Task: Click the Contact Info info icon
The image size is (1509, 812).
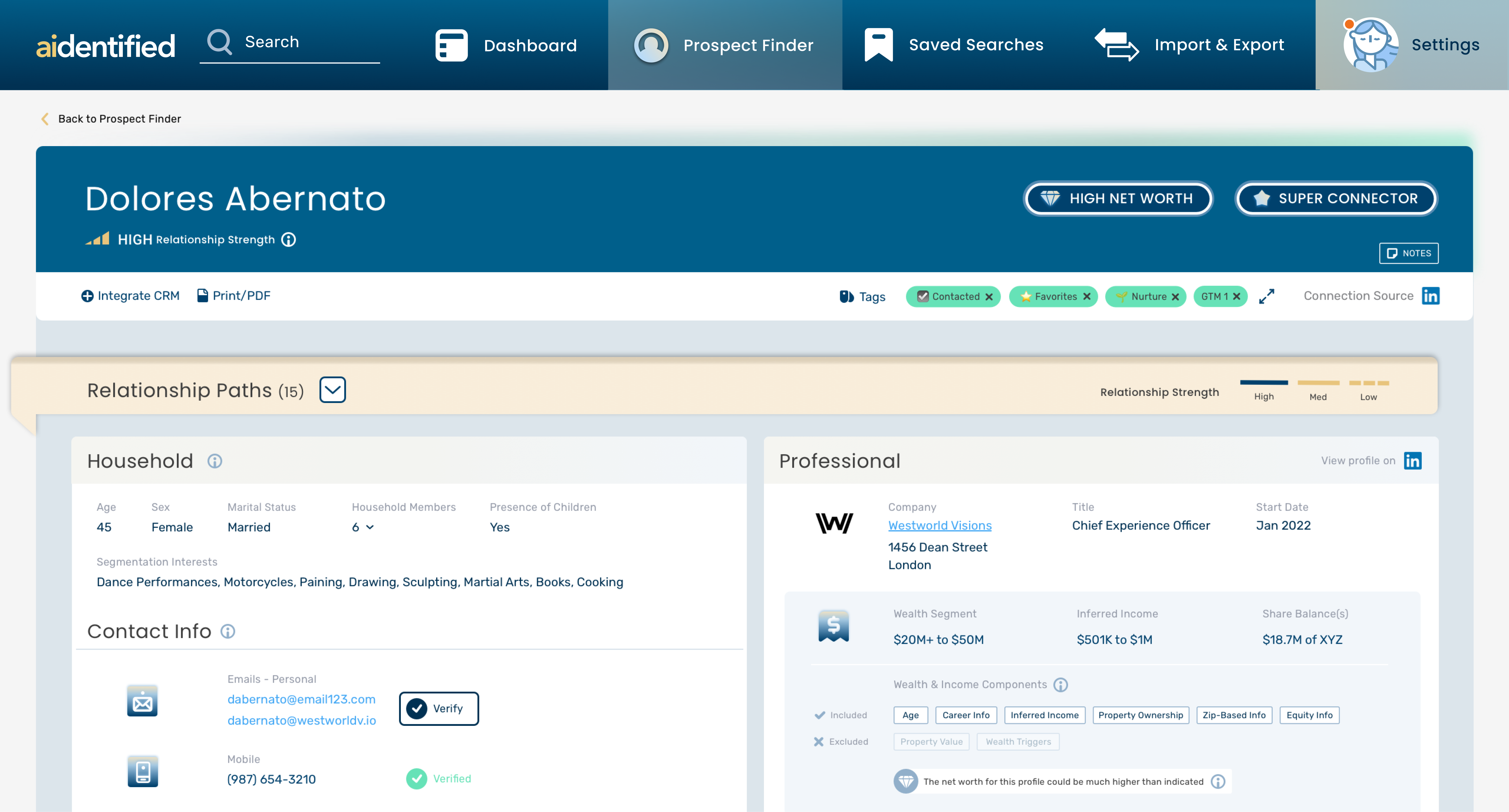Action: click(227, 631)
